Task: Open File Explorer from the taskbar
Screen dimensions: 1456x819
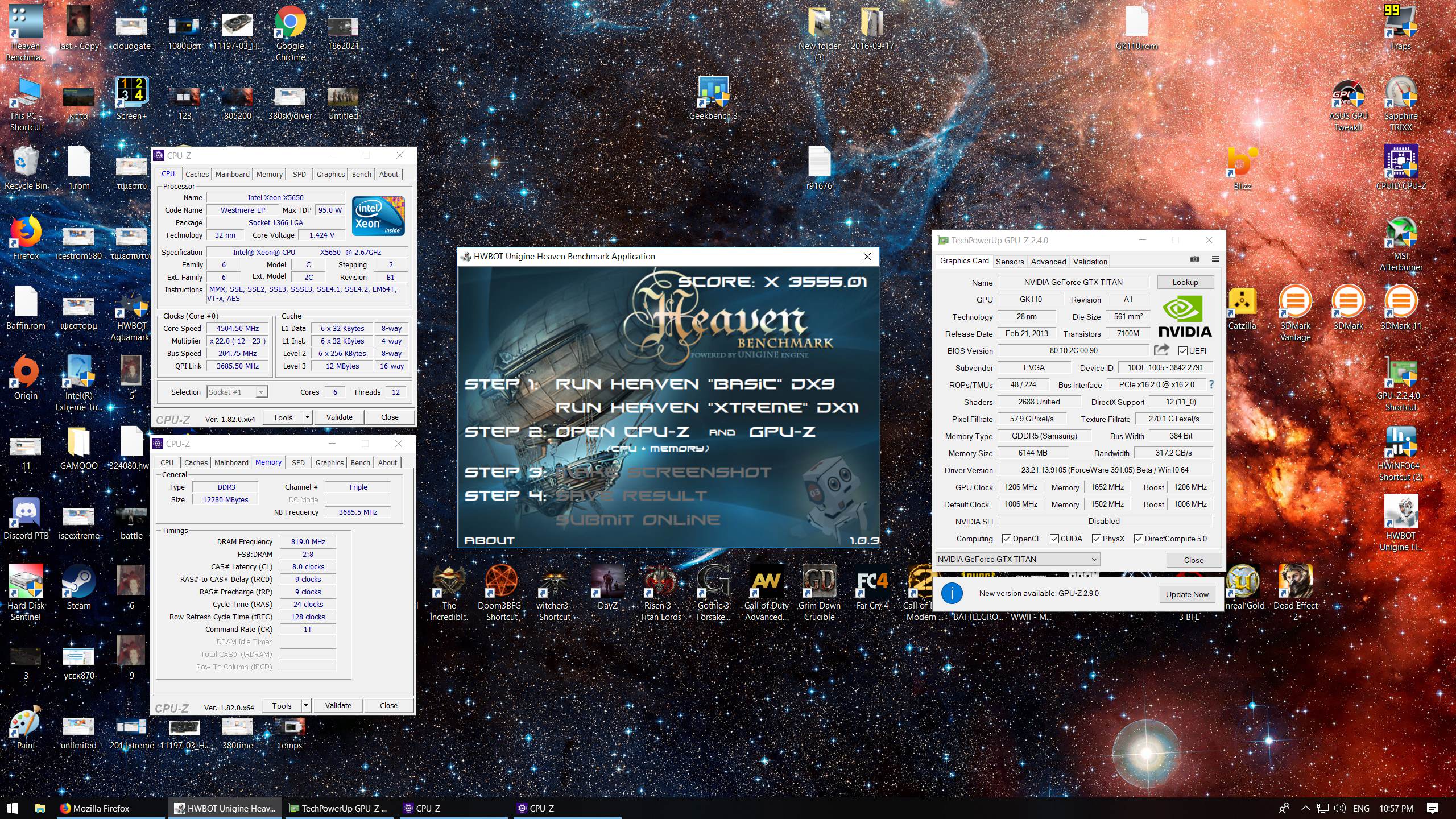Action: pos(40,808)
